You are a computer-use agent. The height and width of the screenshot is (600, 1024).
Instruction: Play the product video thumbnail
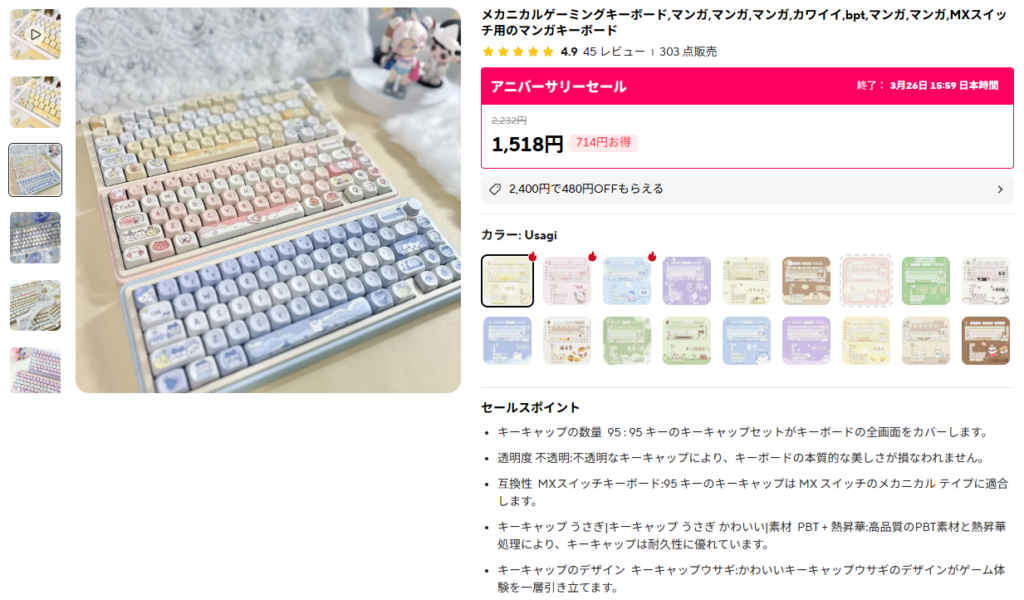(x=35, y=35)
